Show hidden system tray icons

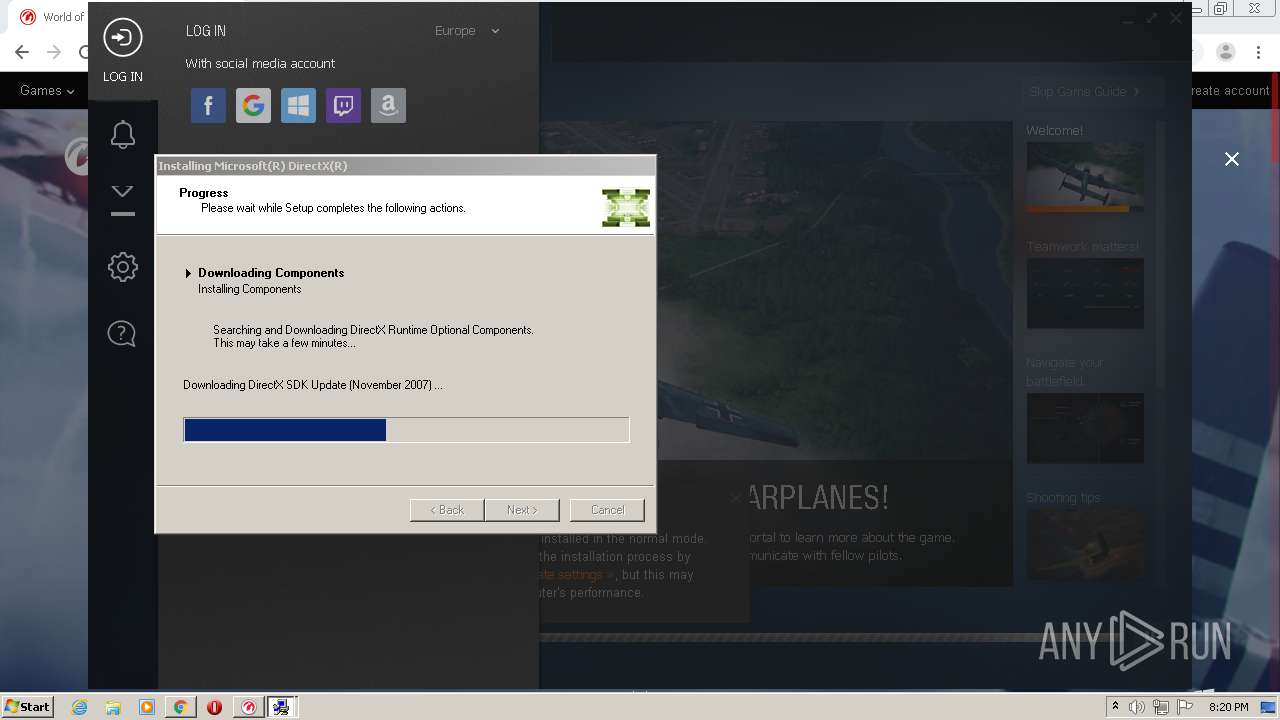click(1115, 706)
